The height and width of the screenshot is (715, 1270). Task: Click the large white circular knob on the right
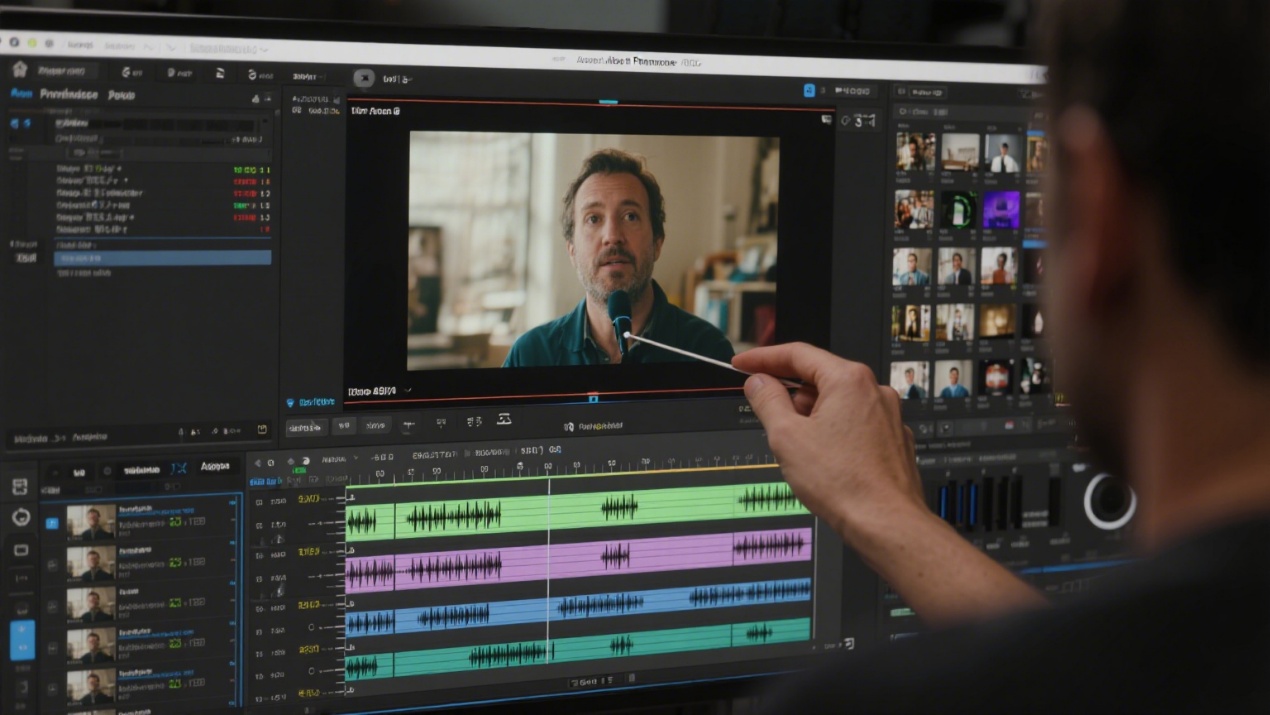pos(1109,501)
